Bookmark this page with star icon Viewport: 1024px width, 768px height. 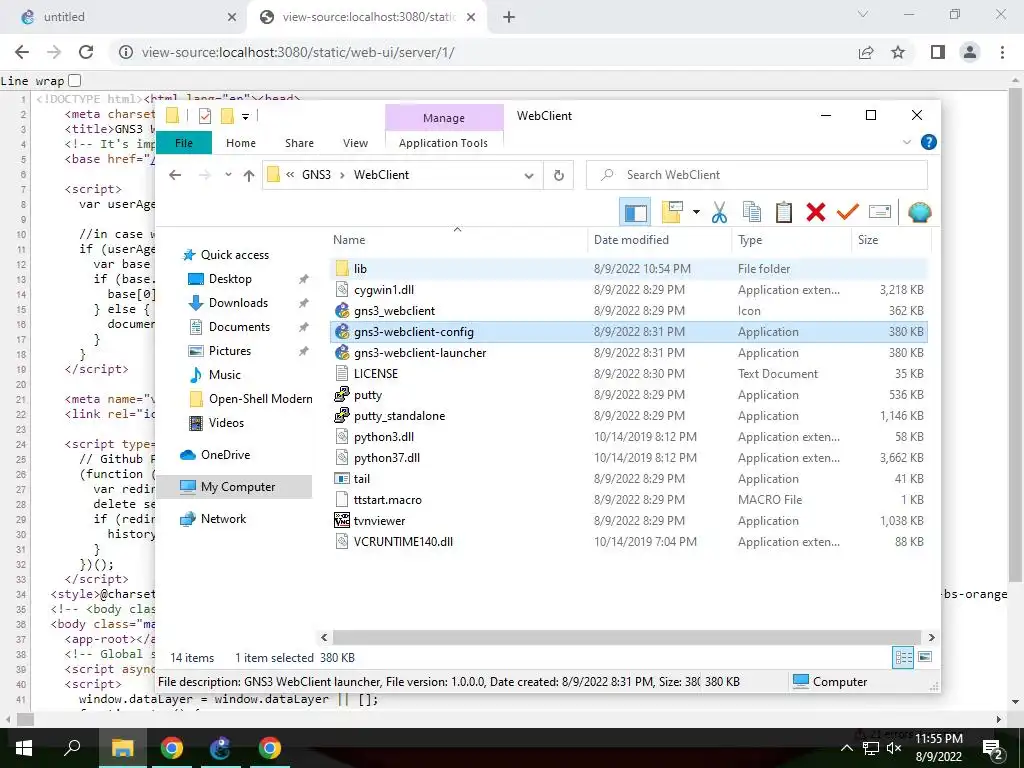(898, 52)
